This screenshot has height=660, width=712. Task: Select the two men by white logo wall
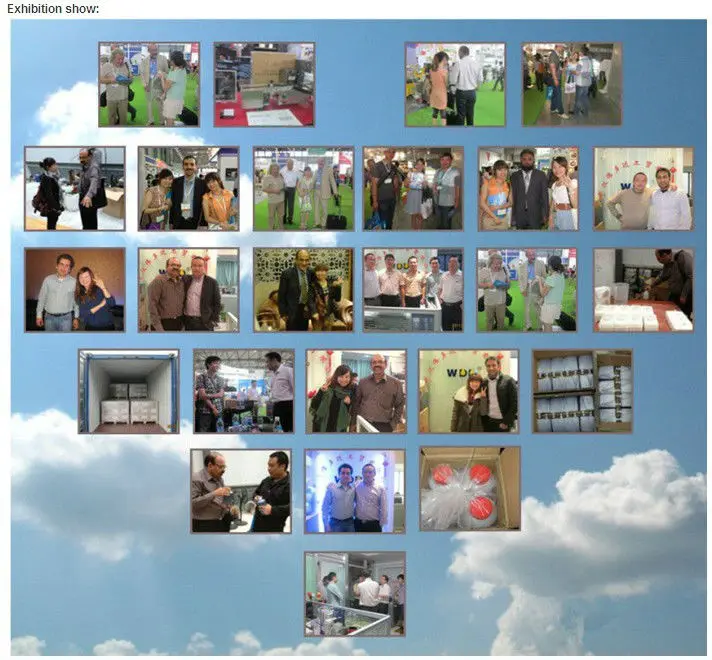click(x=643, y=189)
